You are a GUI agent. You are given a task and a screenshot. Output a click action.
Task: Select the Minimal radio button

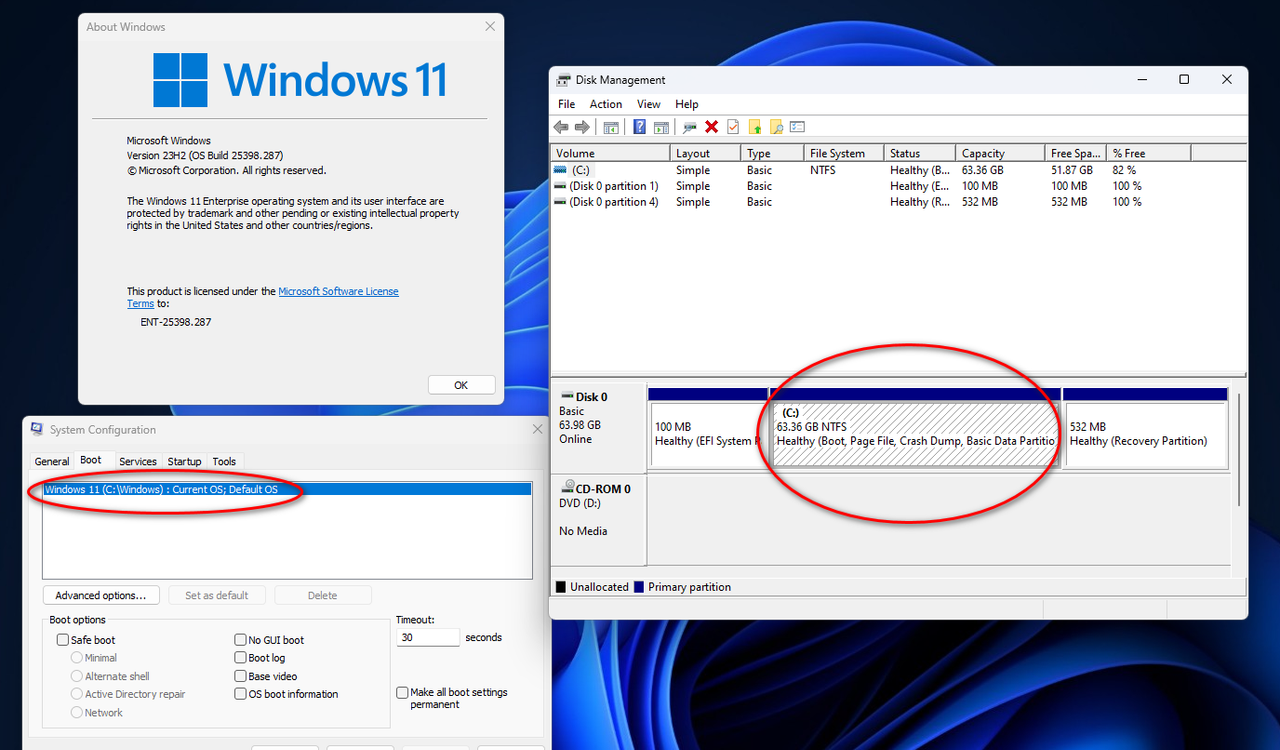77,658
